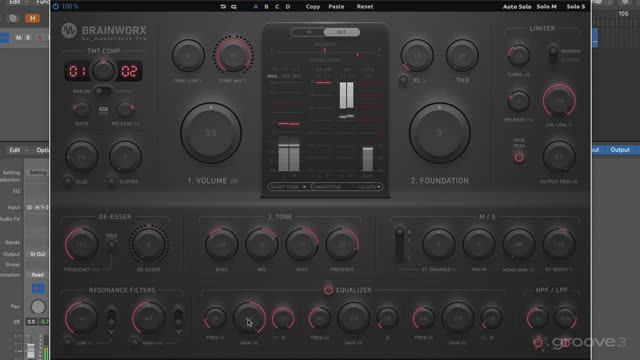Open the Competitive target dropdown
This screenshot has height=360, width=640.
[x=347, y=187]
